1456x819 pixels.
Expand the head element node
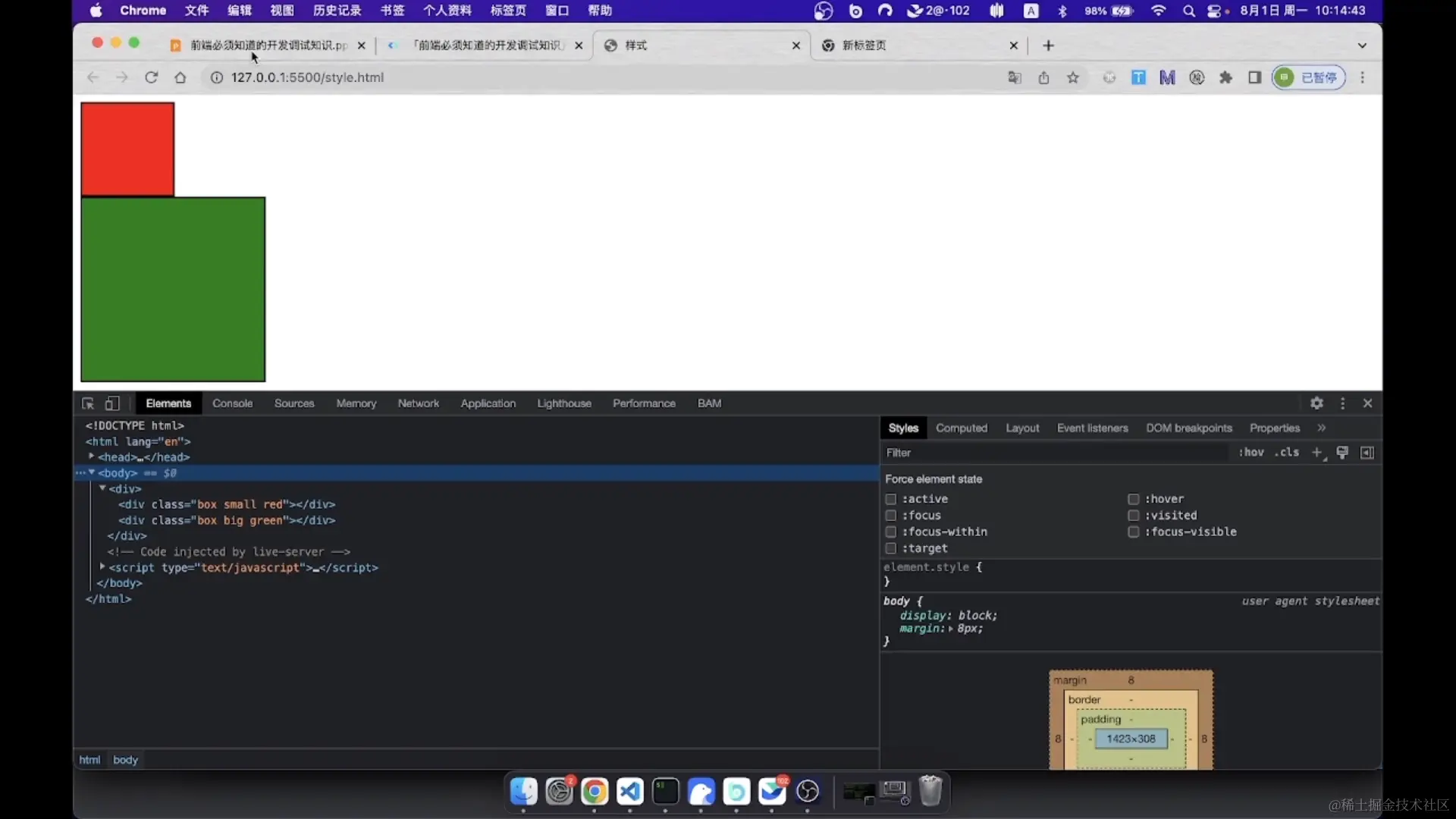(x=91, y=457)
